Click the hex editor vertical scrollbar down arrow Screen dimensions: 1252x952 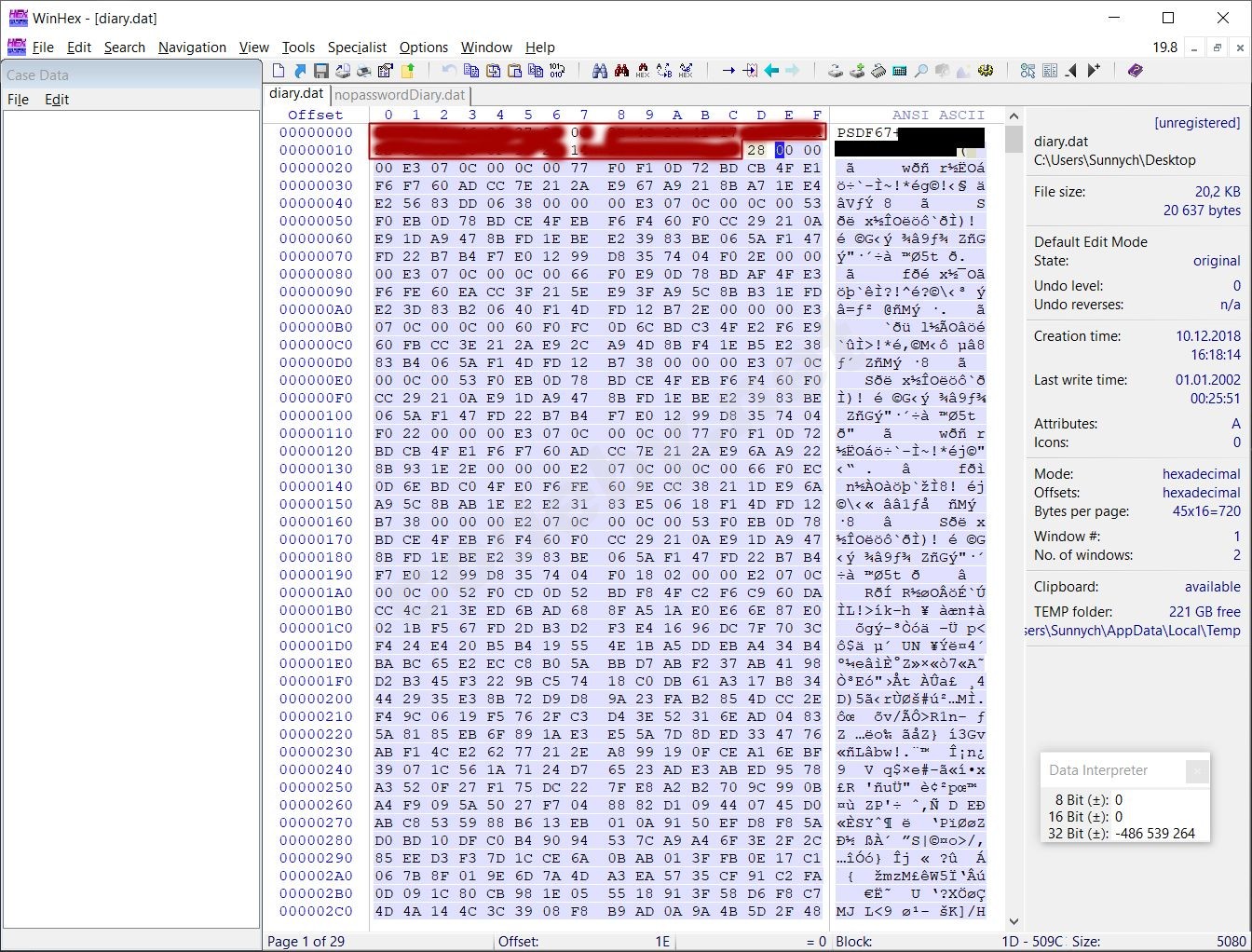1014,921
